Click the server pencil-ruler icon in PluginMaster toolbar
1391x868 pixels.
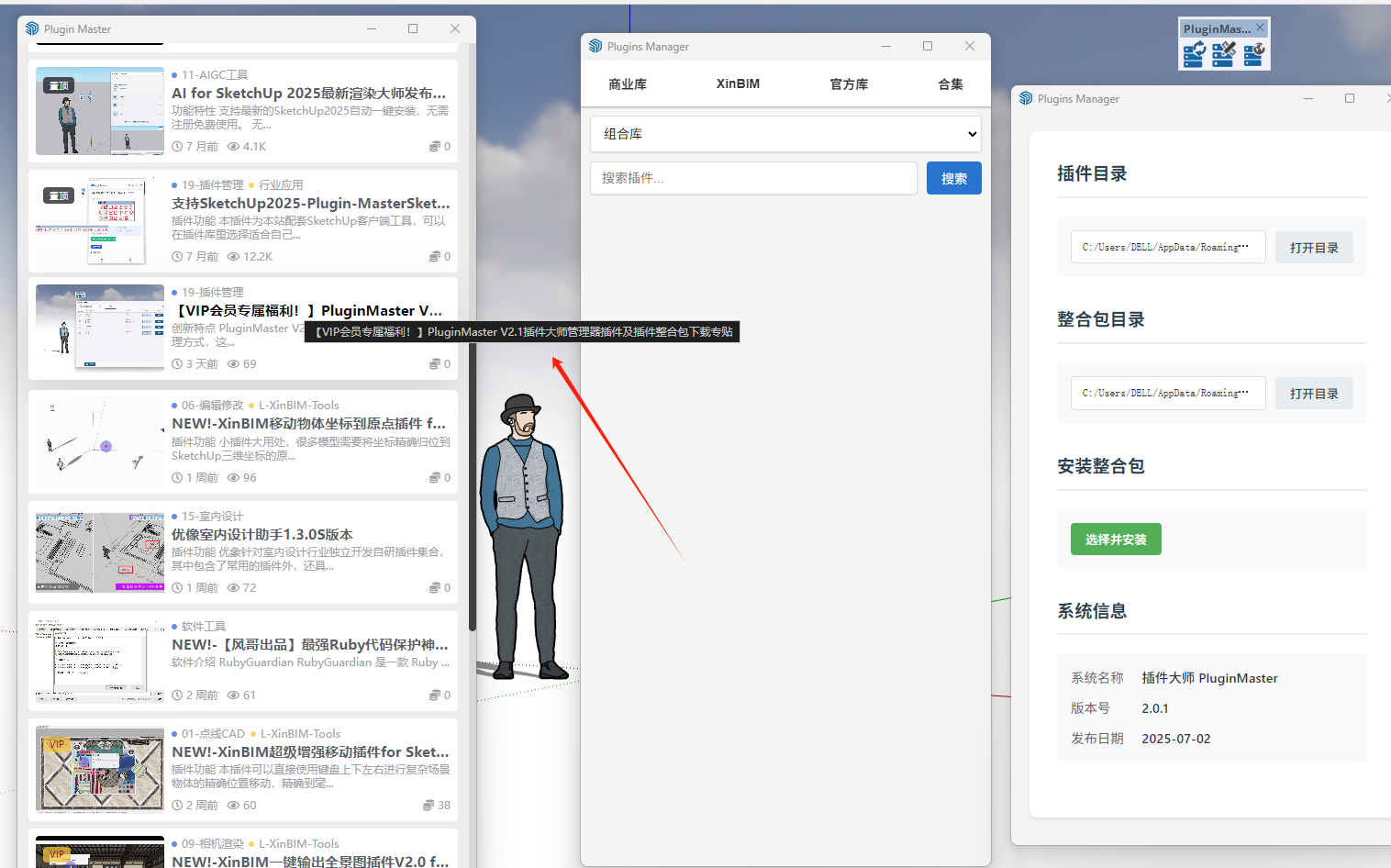click(1224, 55)
